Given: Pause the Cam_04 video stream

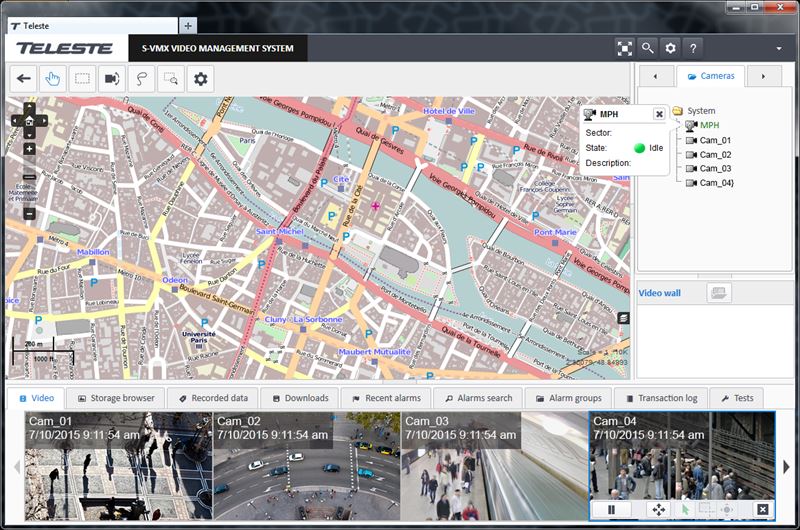Looking at the screenshot, I should [610, 510].
